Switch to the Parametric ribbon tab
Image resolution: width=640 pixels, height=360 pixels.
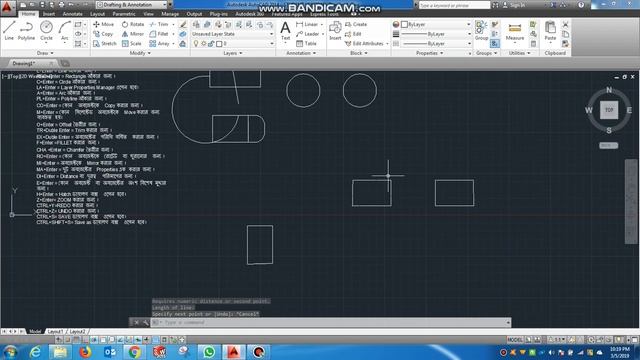click(x=124, y=14)
